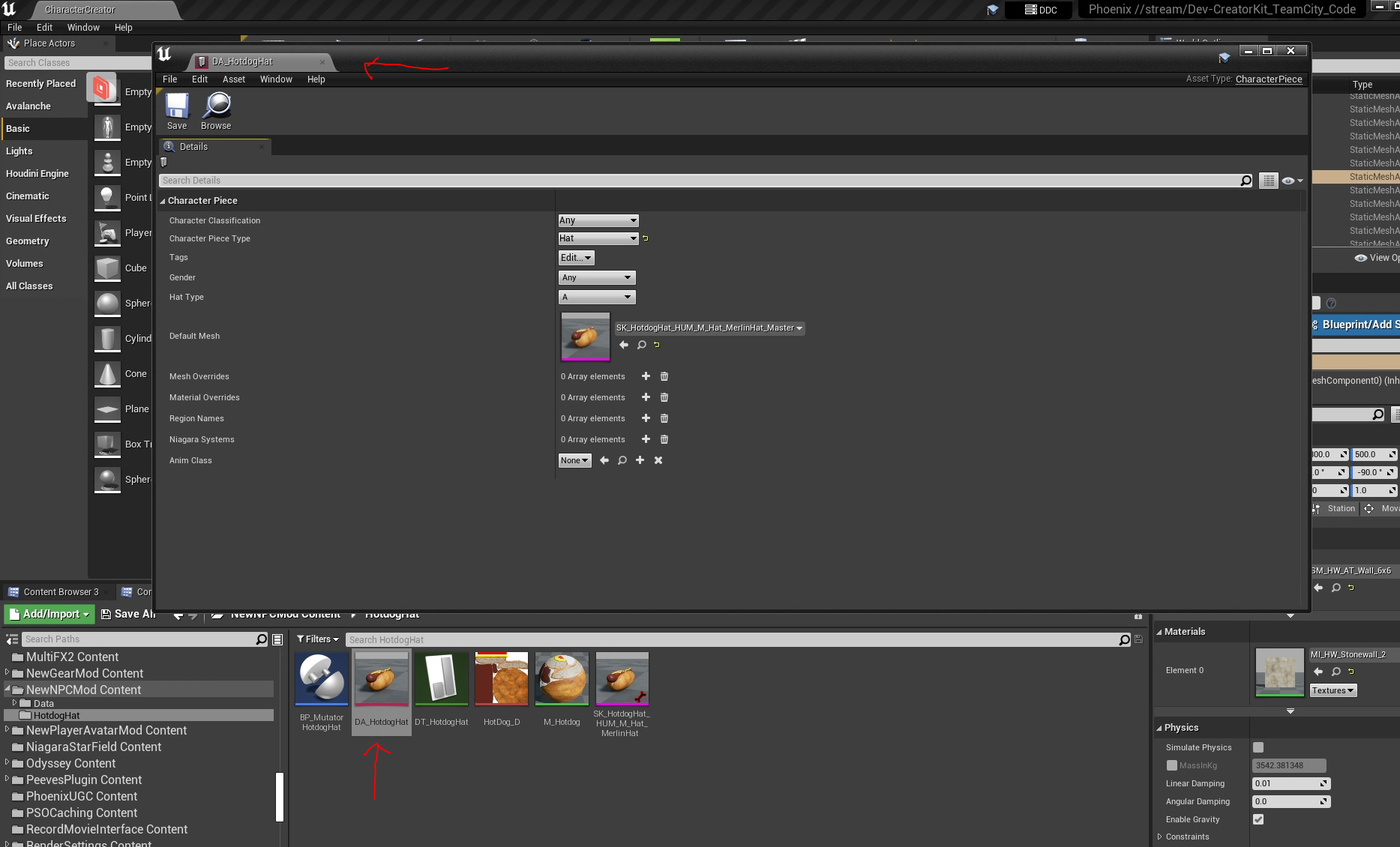Click the search icon in Search Details
Image resolution: width=1400 pixels, height=847 pixels.
1246,181
